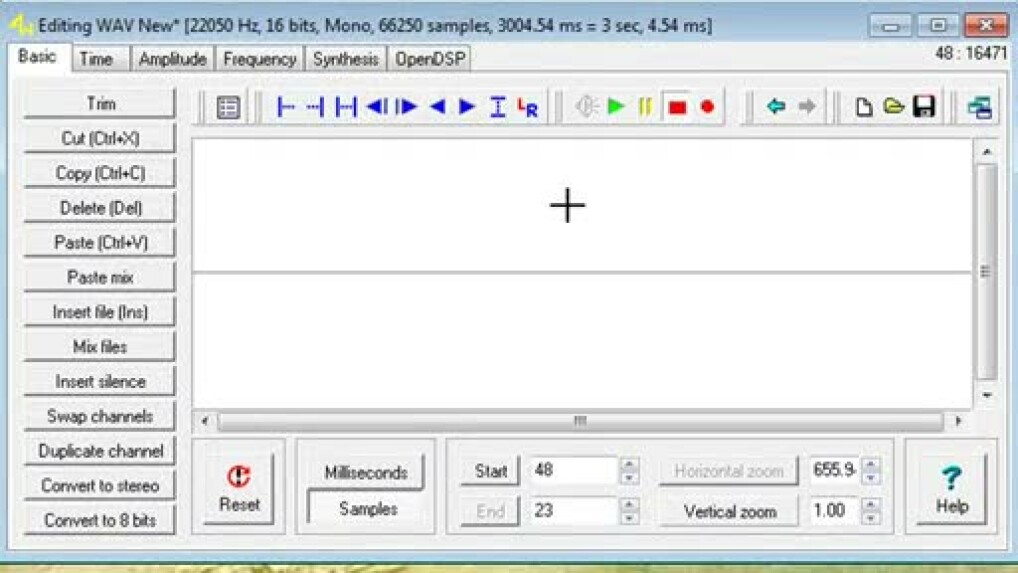This screenshot has width=1018, height=573.
Task: Click the Insert silence button
Action: [100, 382]
